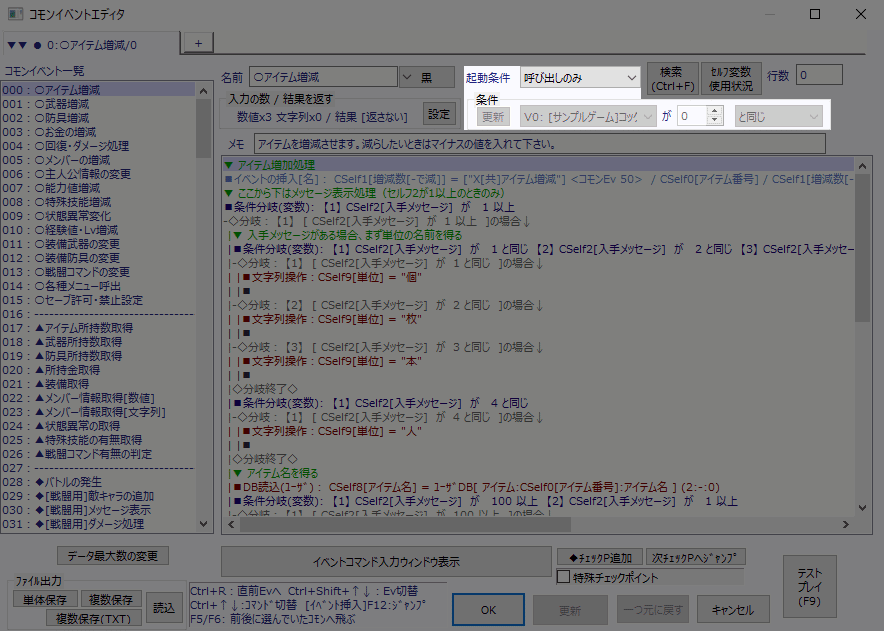Click the データ最大数の変更 button
The height and width of the screenshot is (631, 884).
click(113, 555)
